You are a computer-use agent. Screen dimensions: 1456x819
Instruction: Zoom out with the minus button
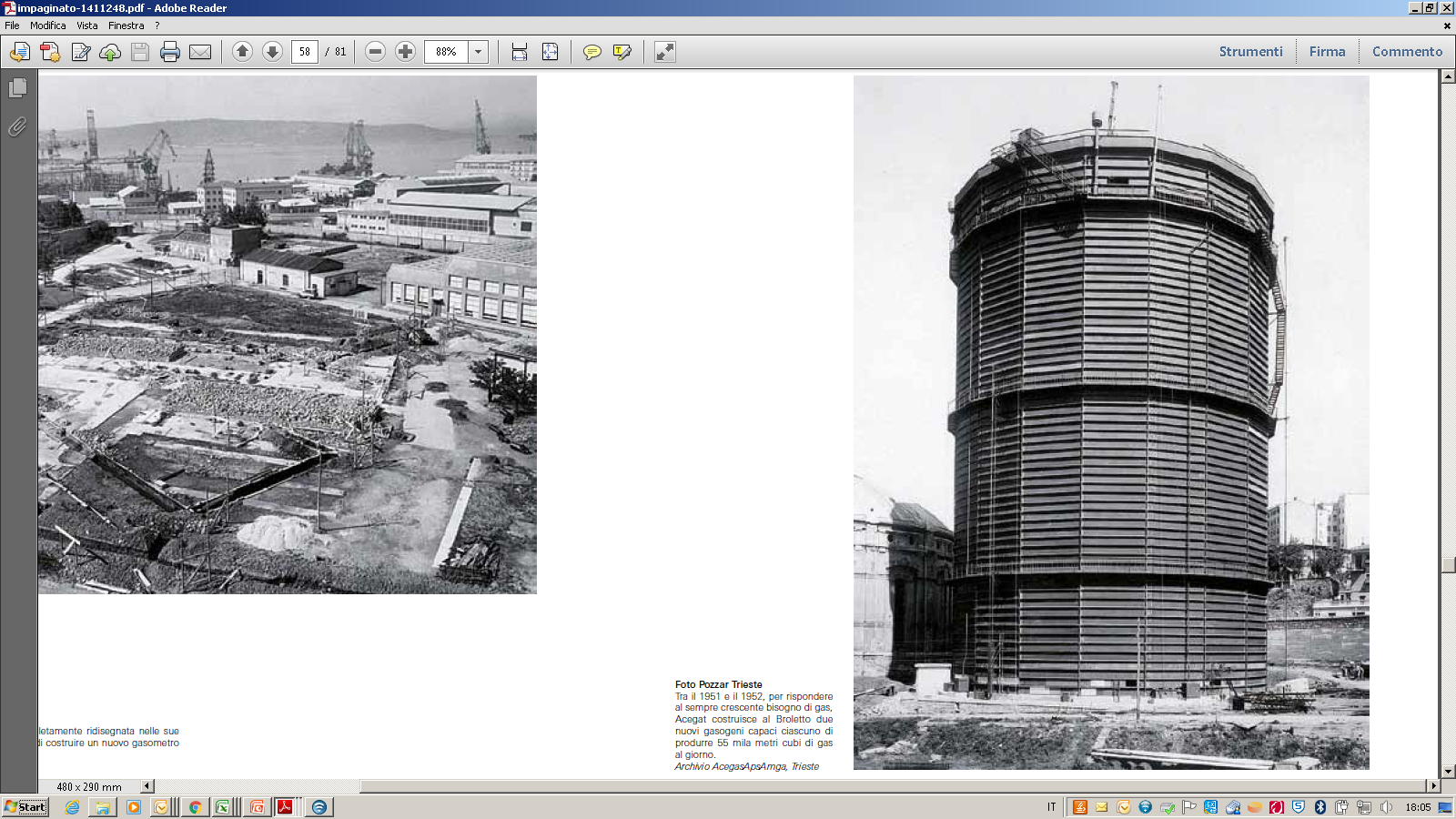(375, 52)
